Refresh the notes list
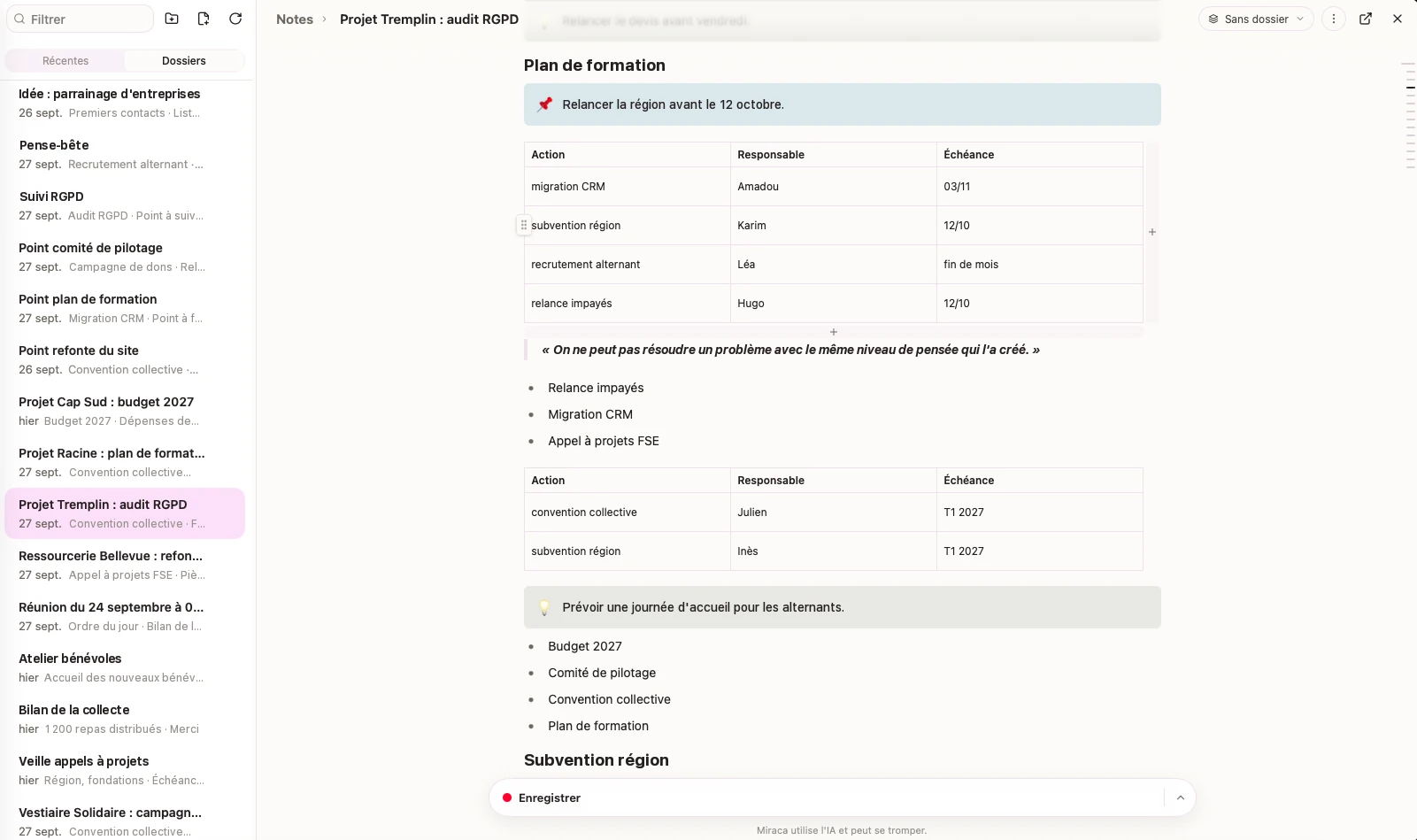1417x840 pixels. [x=235, y=19]
